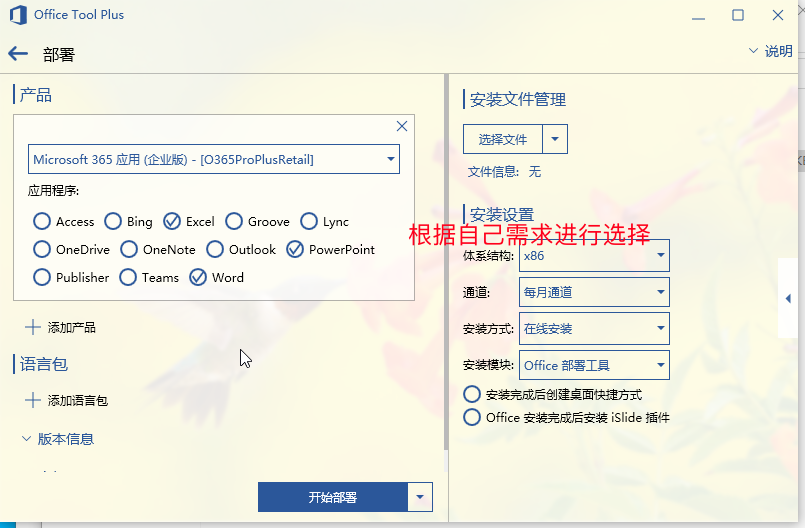Click the 添加产品 link

[71, 327]
